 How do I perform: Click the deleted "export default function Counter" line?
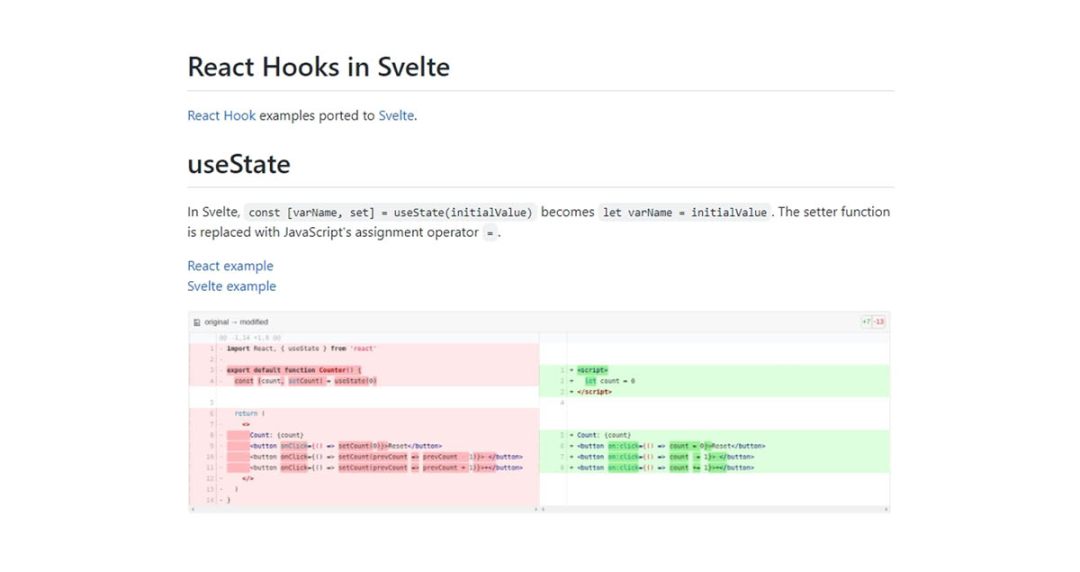pyautogui.click(x=294, y=370)
